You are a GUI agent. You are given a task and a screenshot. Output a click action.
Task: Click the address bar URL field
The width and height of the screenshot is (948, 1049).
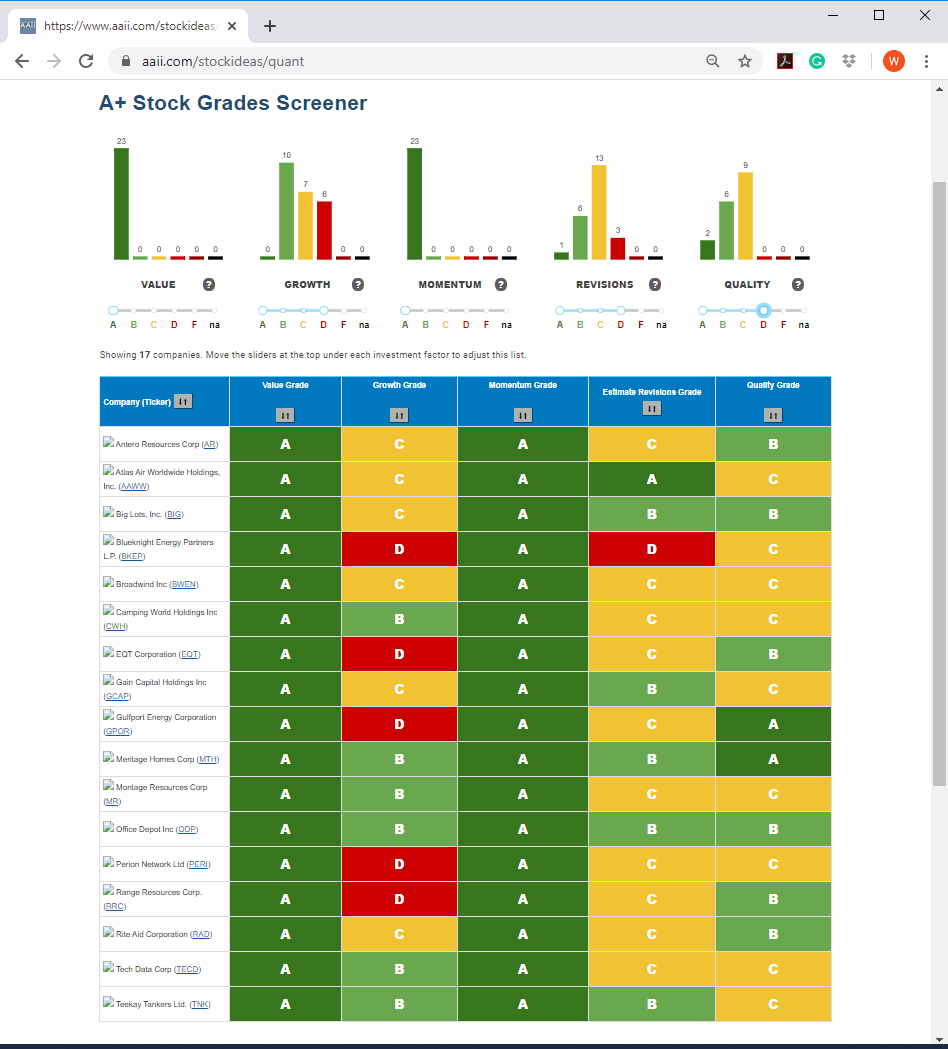pos(401,62)
